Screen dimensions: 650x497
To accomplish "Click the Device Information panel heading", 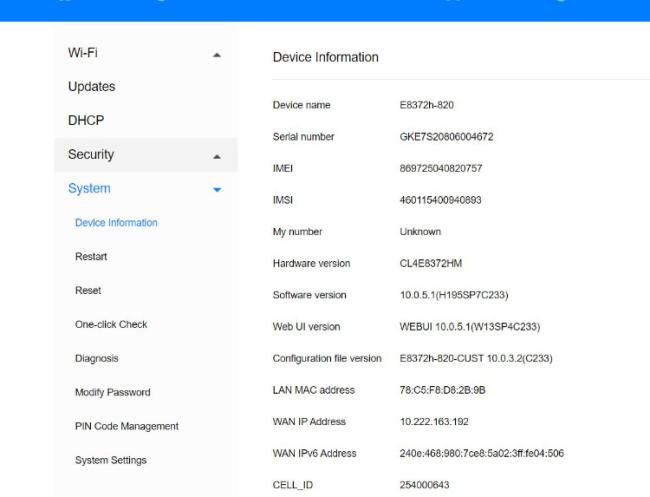I will [325, 57].
